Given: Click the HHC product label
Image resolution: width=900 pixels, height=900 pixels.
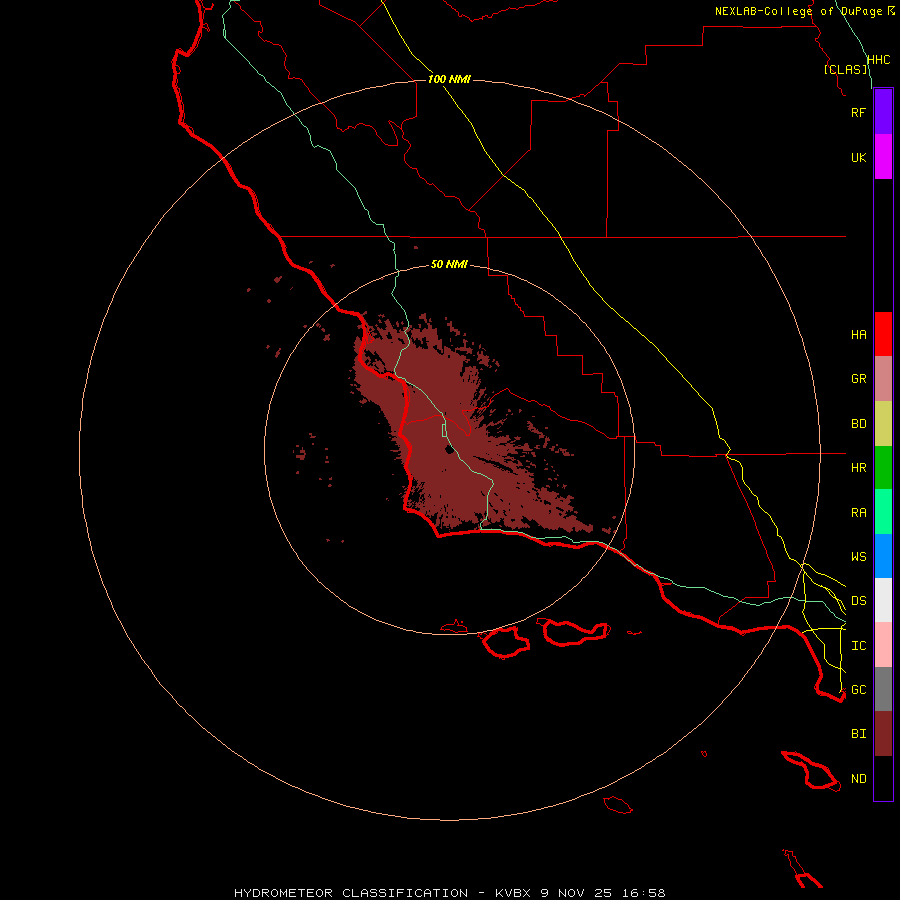Looking at the screenshot, I should point(878,60).
